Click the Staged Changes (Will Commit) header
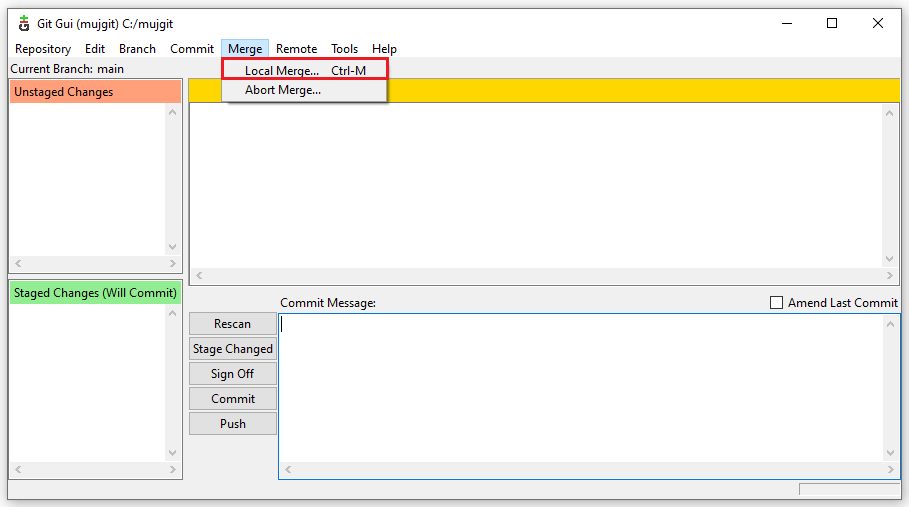 [95, 293]
